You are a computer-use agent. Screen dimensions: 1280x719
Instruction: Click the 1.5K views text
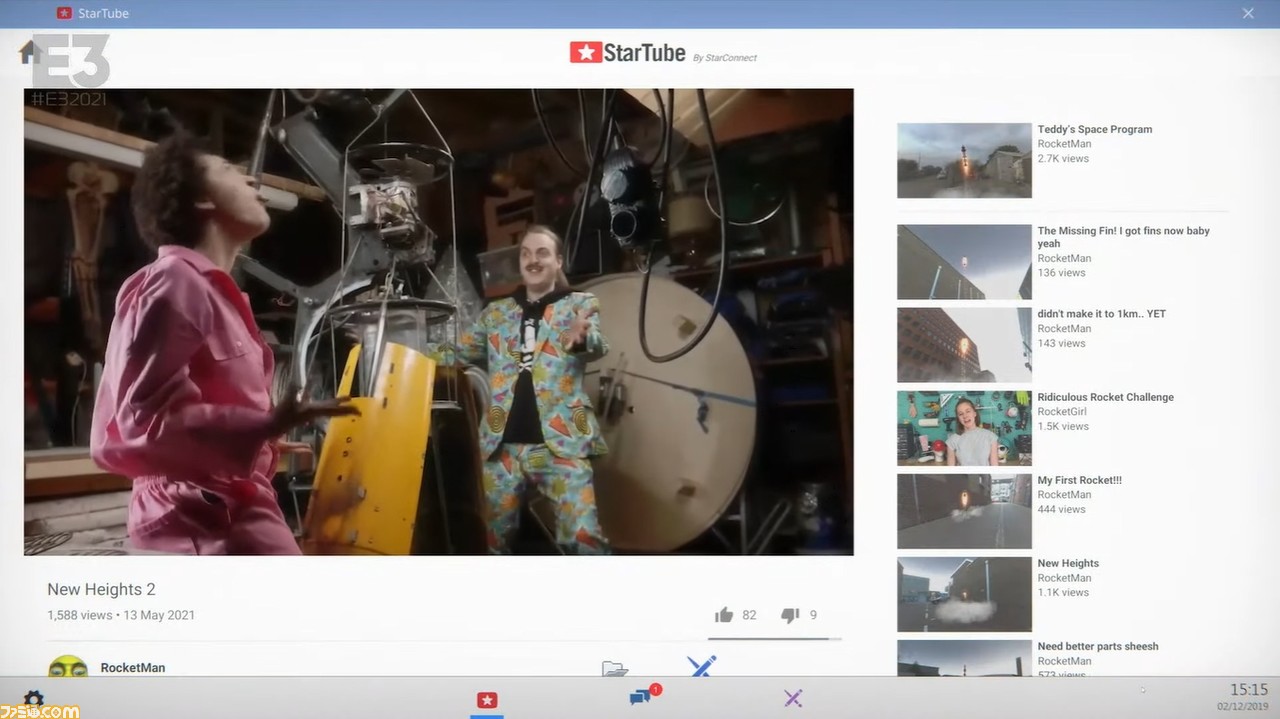coord(1063,426)
